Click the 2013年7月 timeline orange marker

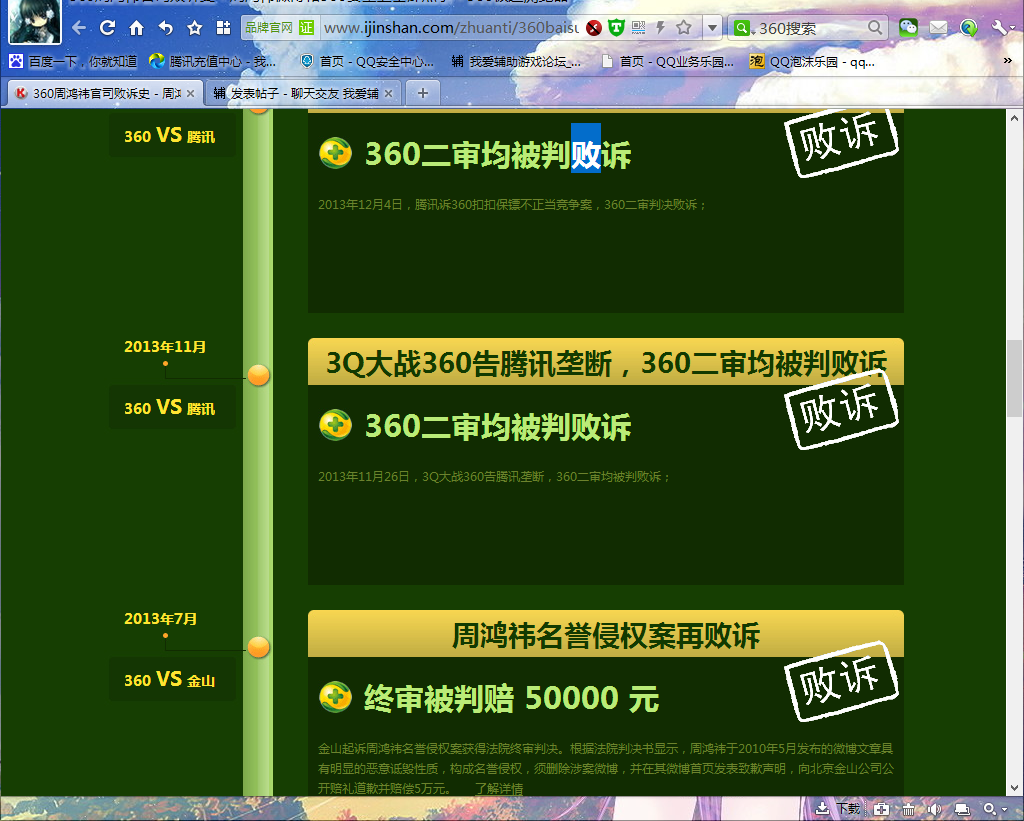tap(259, 647)
